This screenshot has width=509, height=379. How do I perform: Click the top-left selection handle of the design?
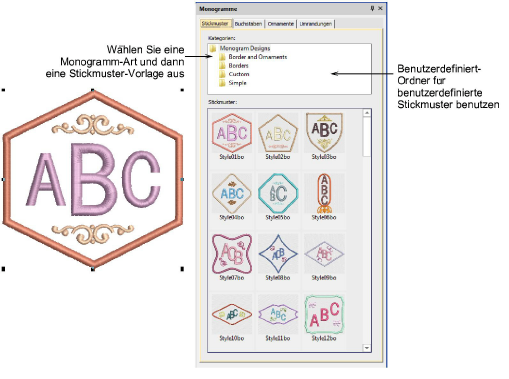coord(3,90)
